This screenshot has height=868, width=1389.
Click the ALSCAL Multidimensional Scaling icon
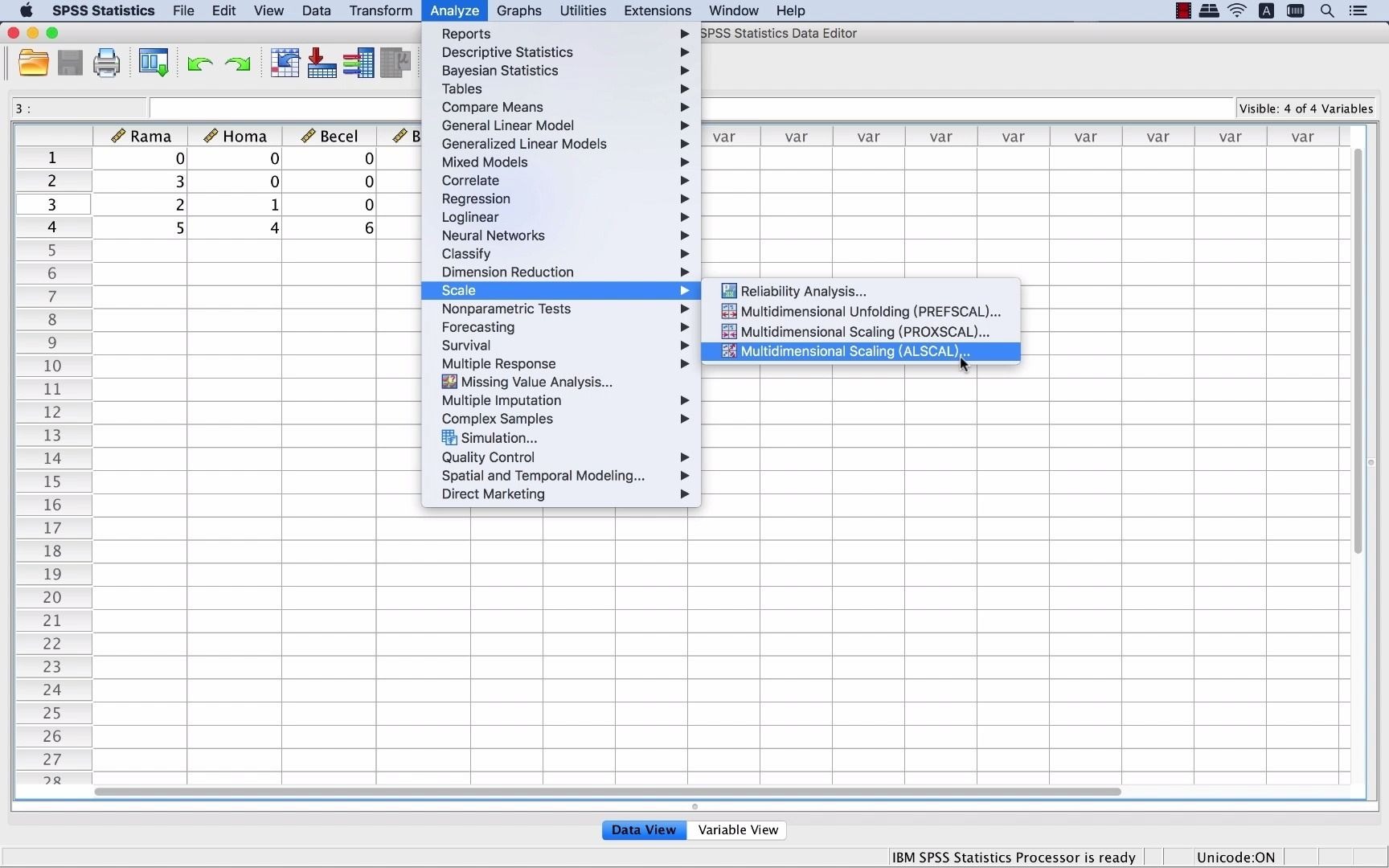pyautogui.click(x=729, y=351)
